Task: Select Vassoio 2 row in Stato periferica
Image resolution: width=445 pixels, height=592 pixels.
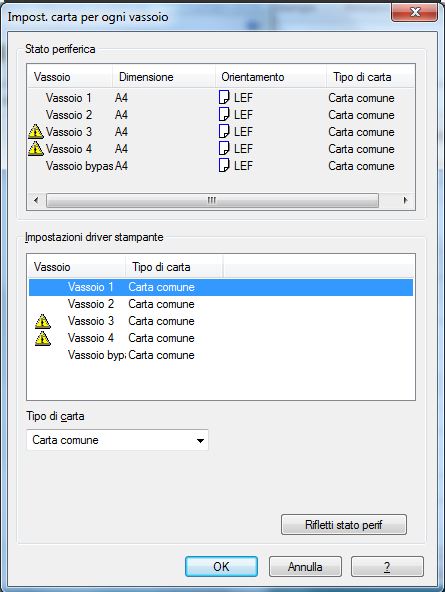Action: tap(221, 115)
